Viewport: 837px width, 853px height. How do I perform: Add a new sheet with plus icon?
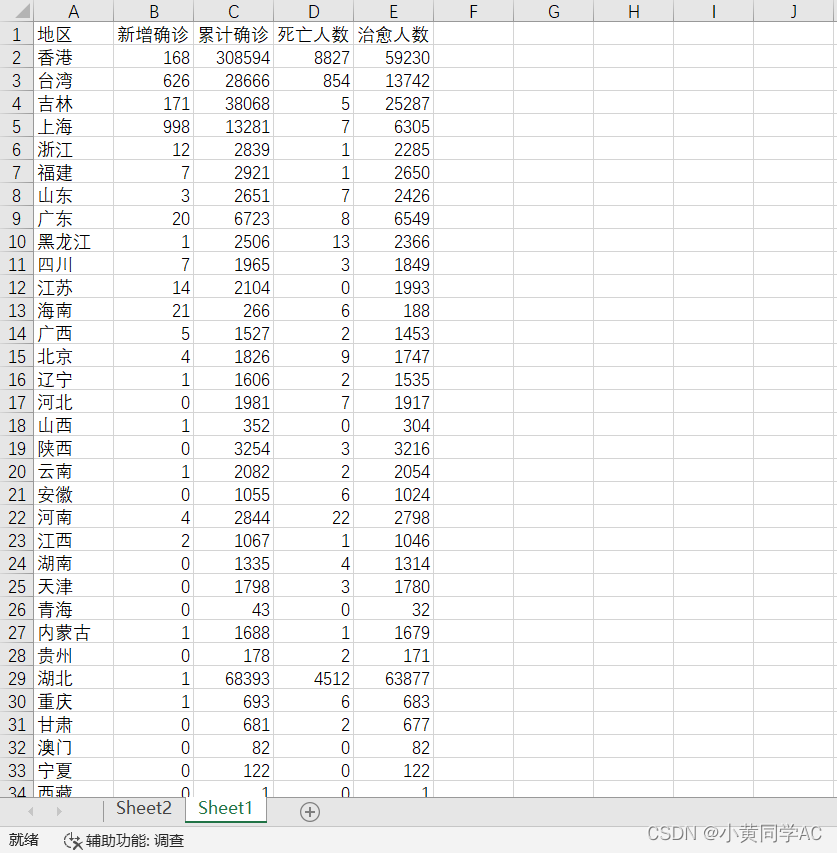coord(309,812)
